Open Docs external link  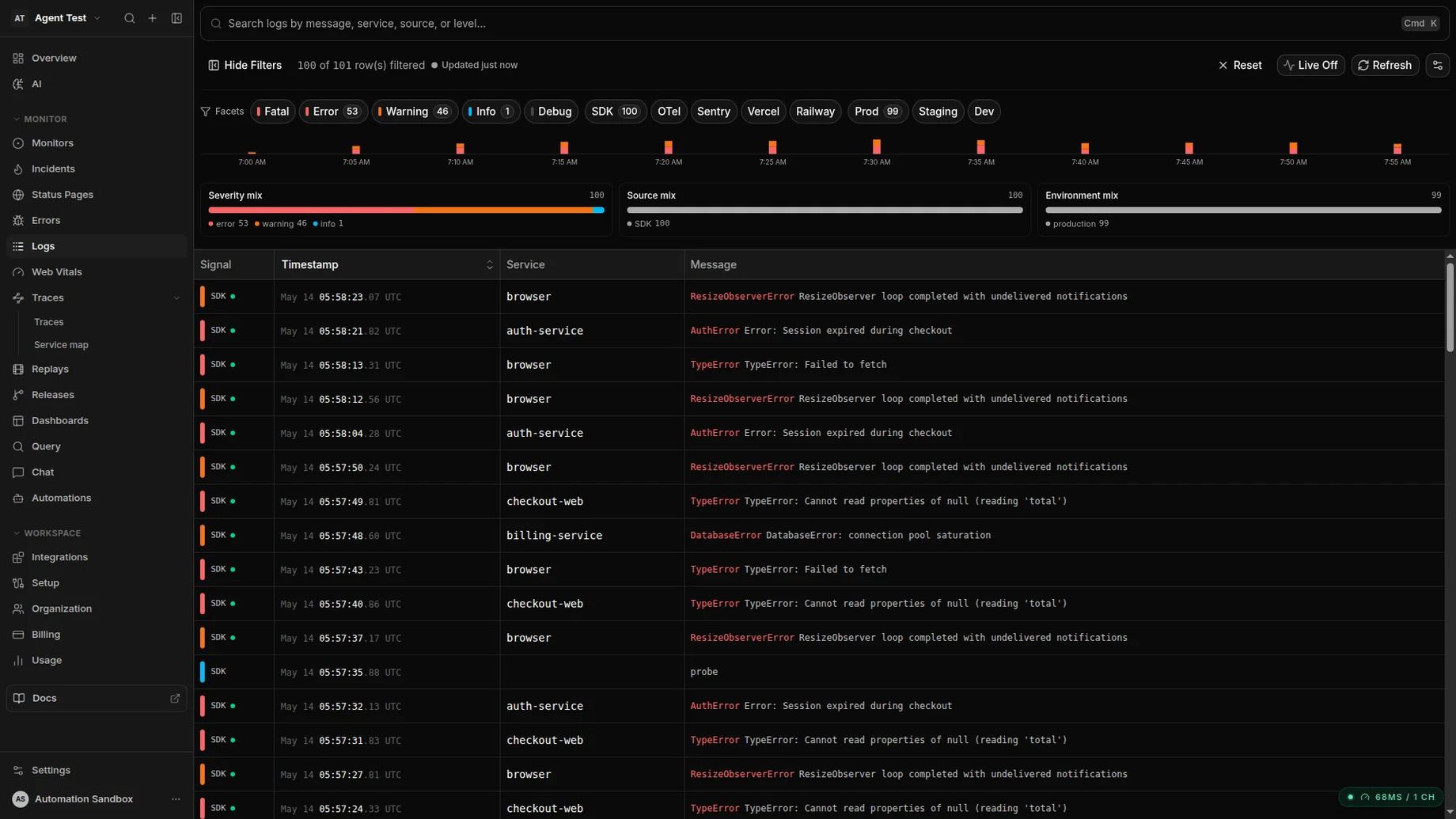pyautogui.click(x=97, y=699)
